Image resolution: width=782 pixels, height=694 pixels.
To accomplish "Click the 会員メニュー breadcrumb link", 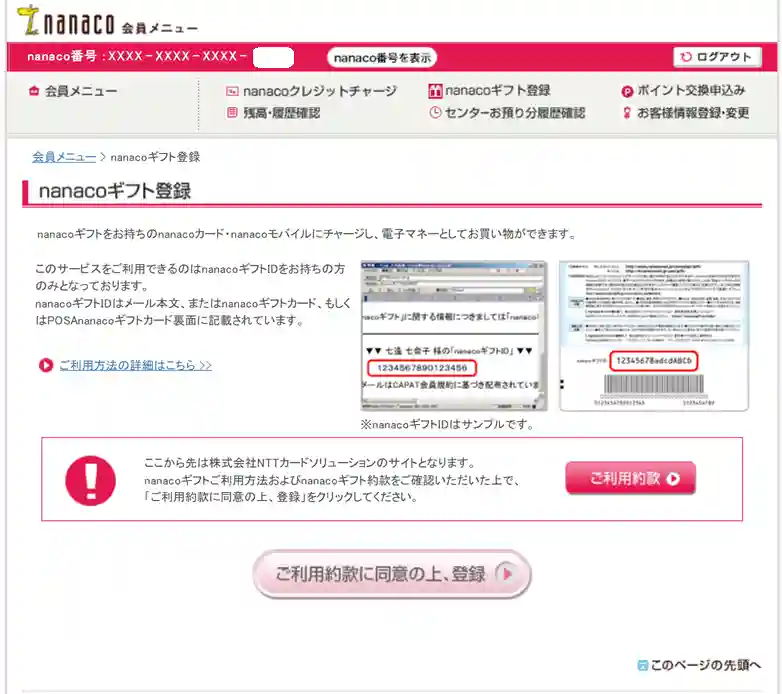I will point(64,157).
